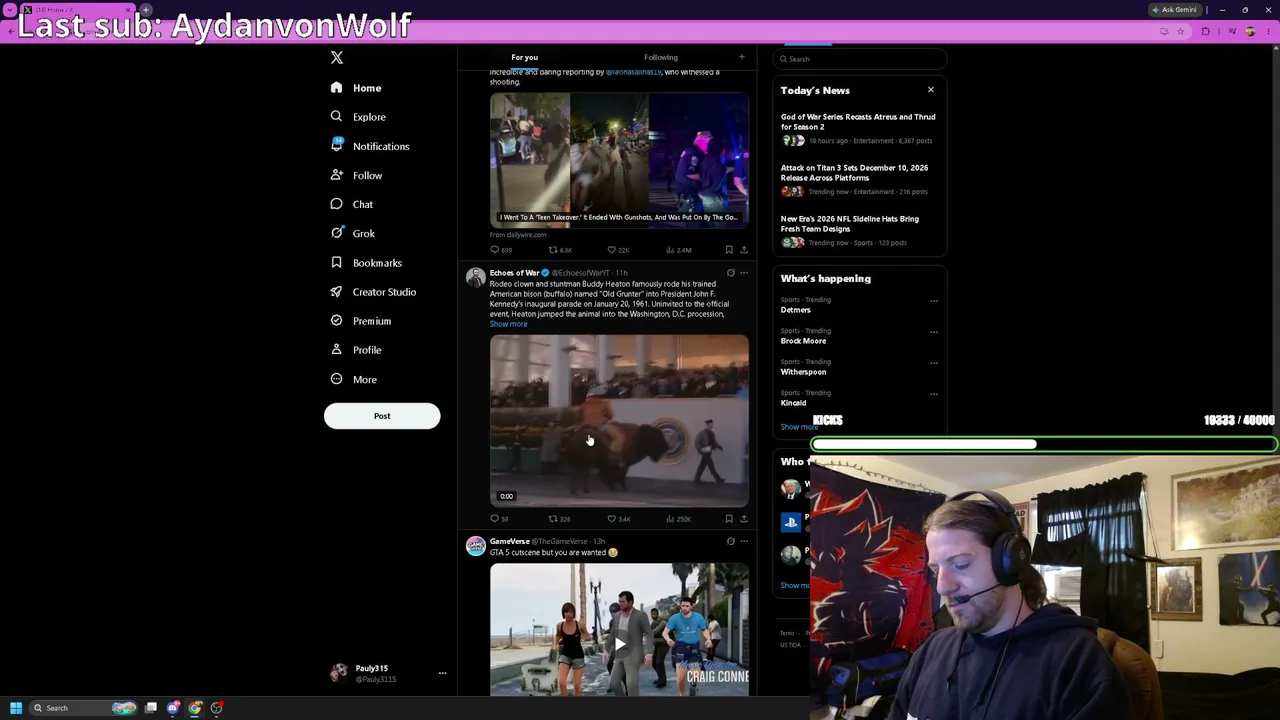This screenshot has width=1280, height=720.
Task: Open the Home icon in sidebar
Action: click(337, 88)
